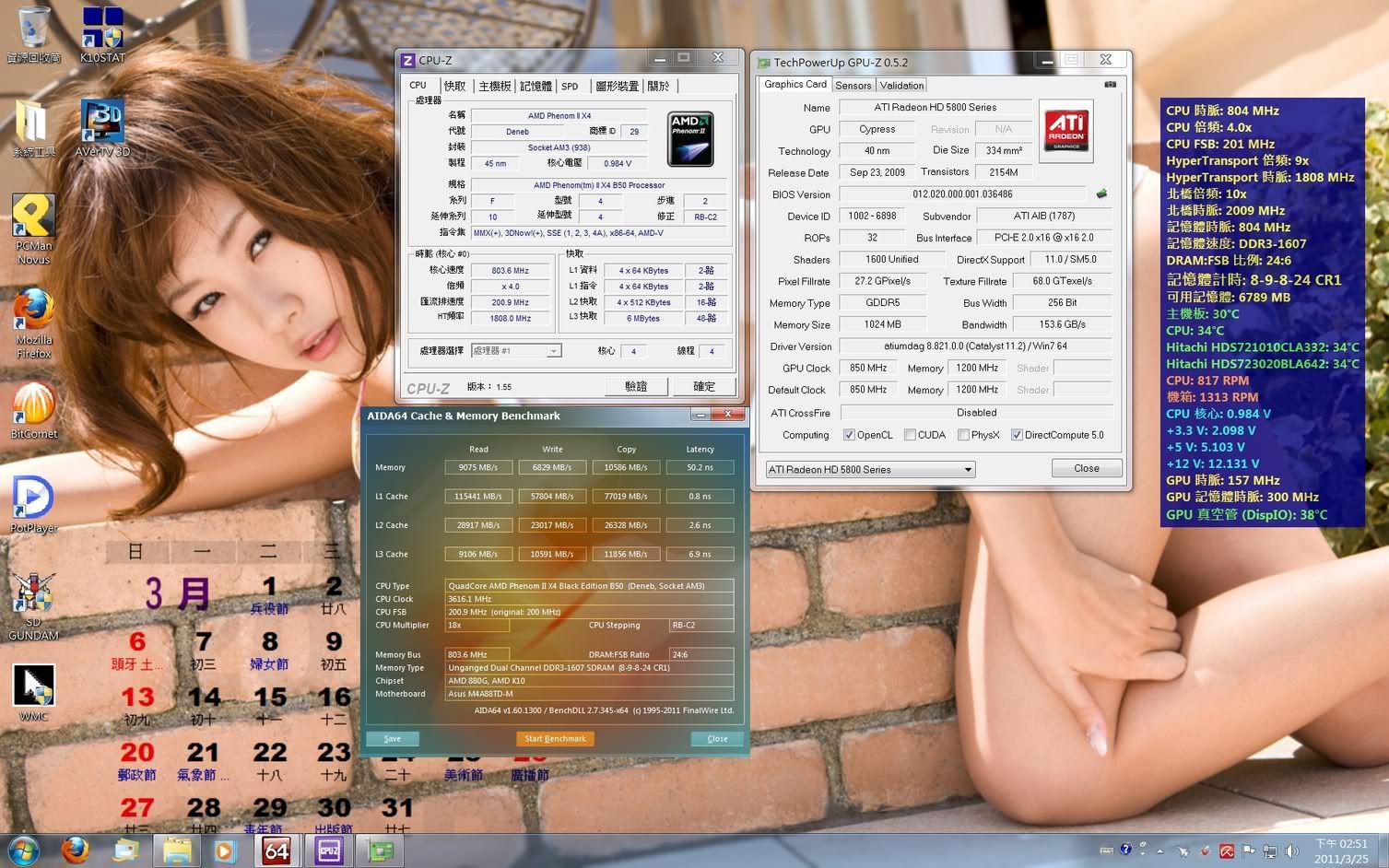
Task: Toggle the DirectCompute 5.0 checkbox
Action: [1017, 435]
